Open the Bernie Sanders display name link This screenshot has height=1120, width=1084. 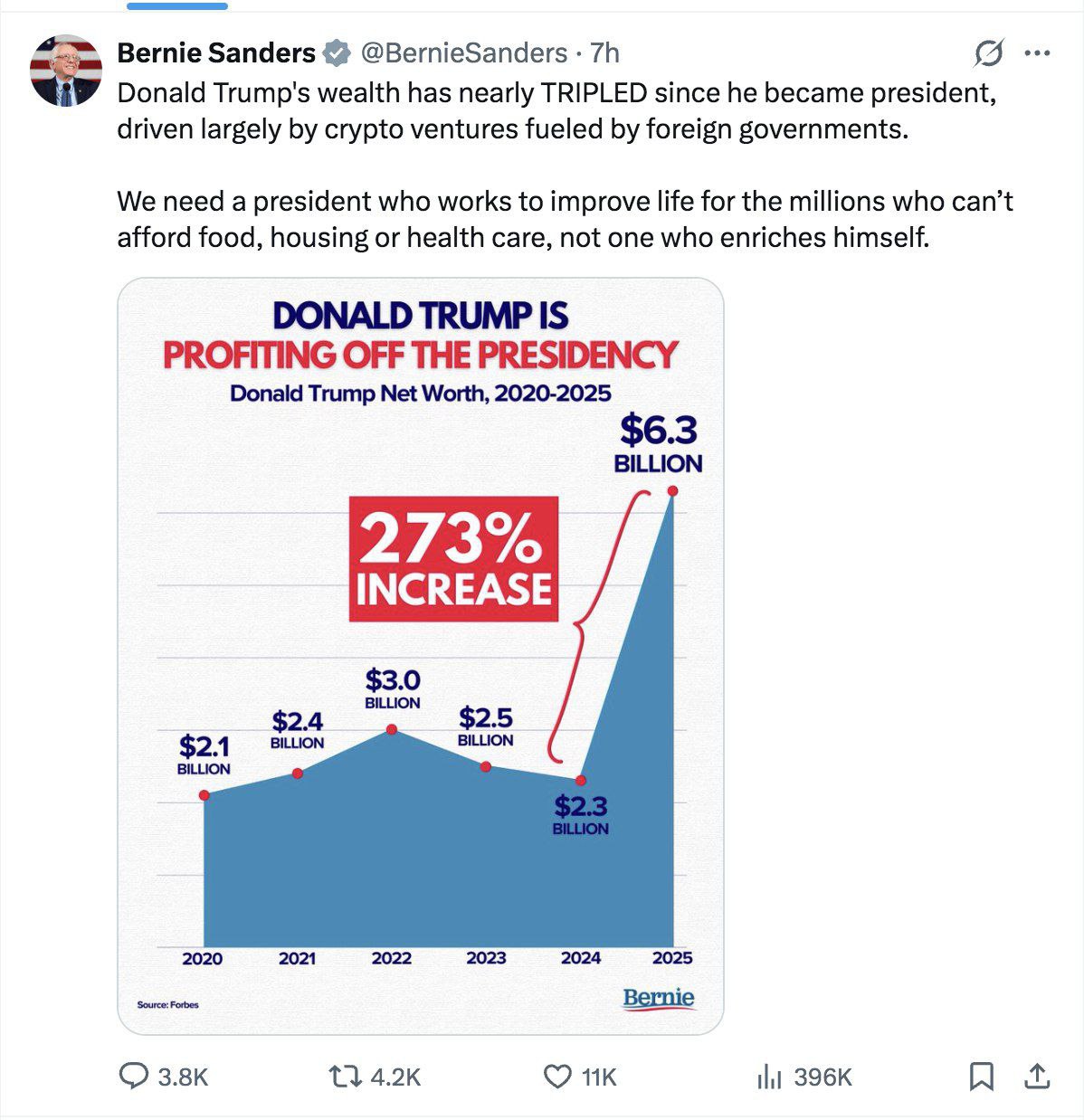click(x=216, y=53)
